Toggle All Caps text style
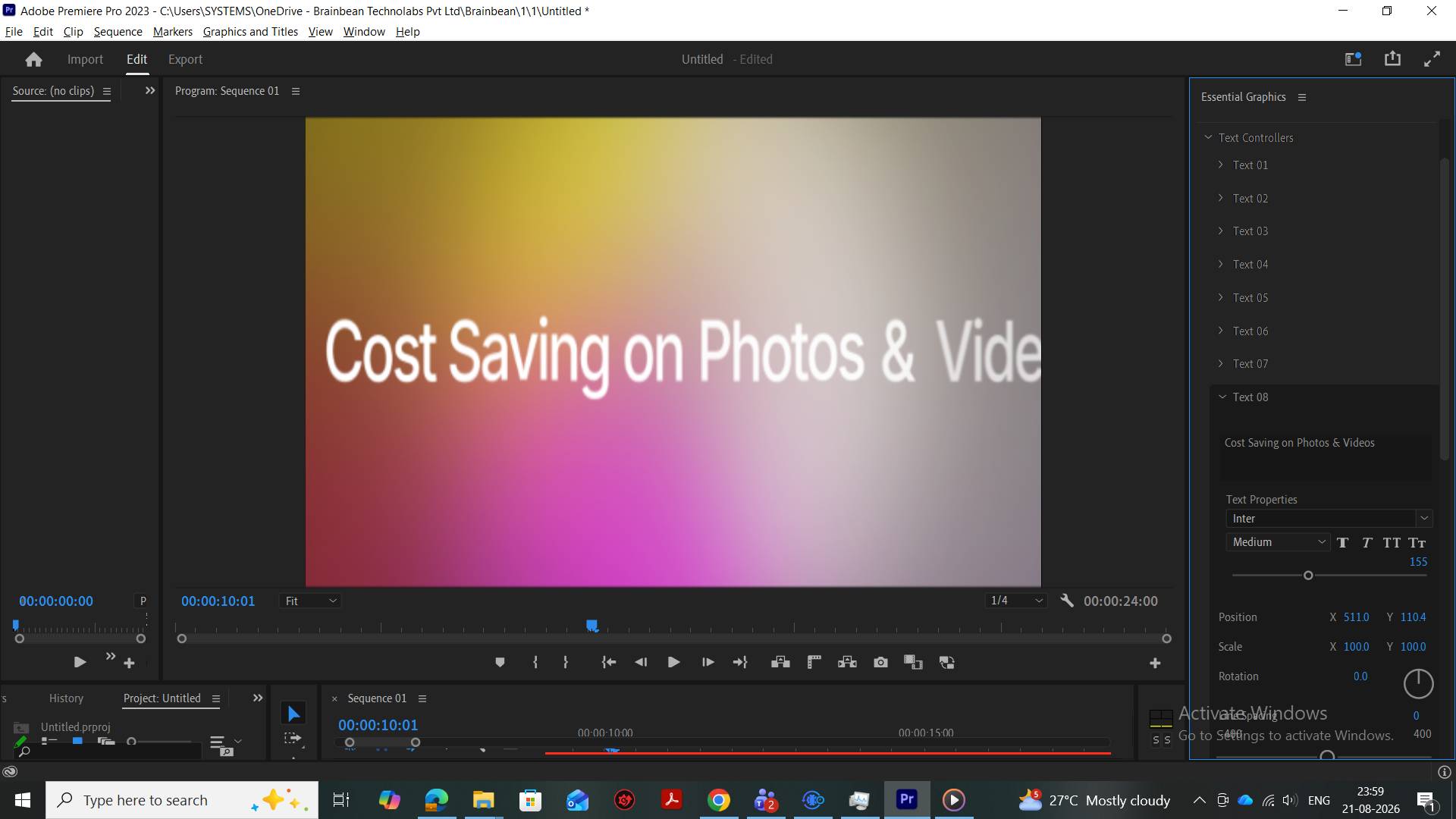This screenshot has height=819, width=1456. (1392, 542)
